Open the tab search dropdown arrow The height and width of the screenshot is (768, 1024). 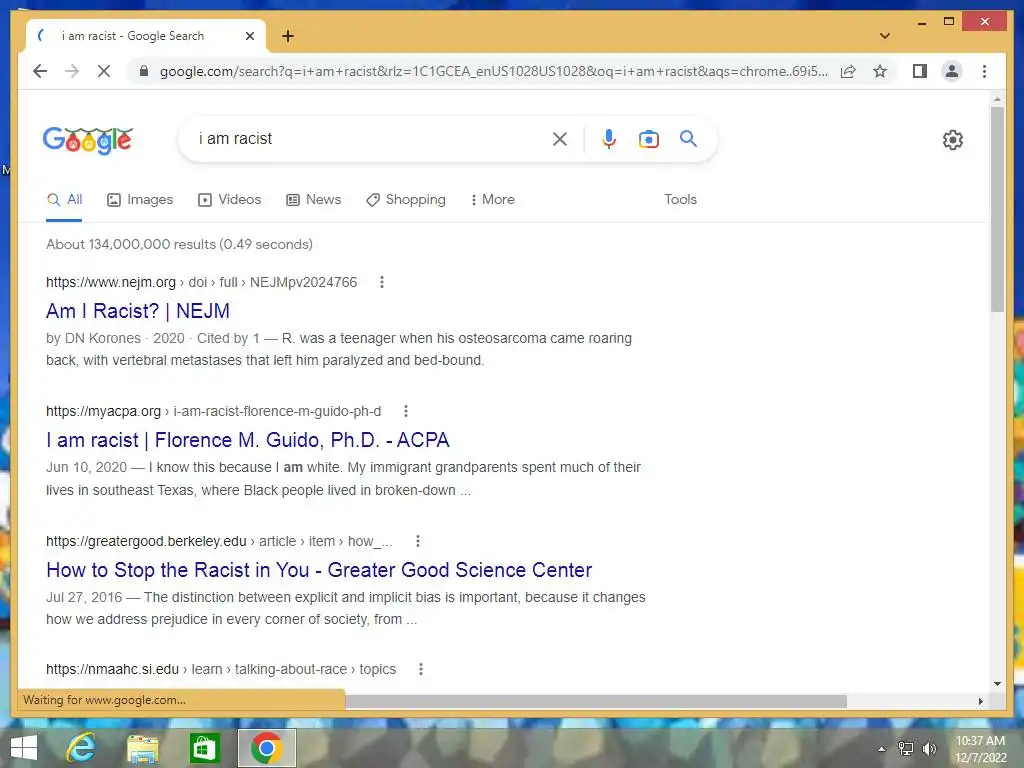coord(884,36)
